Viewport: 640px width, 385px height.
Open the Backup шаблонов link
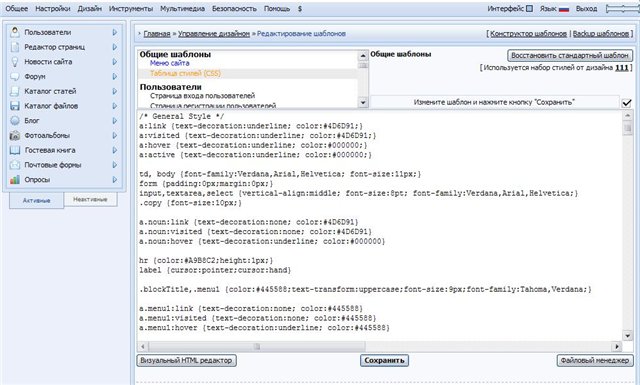click(x=601, y=34)
